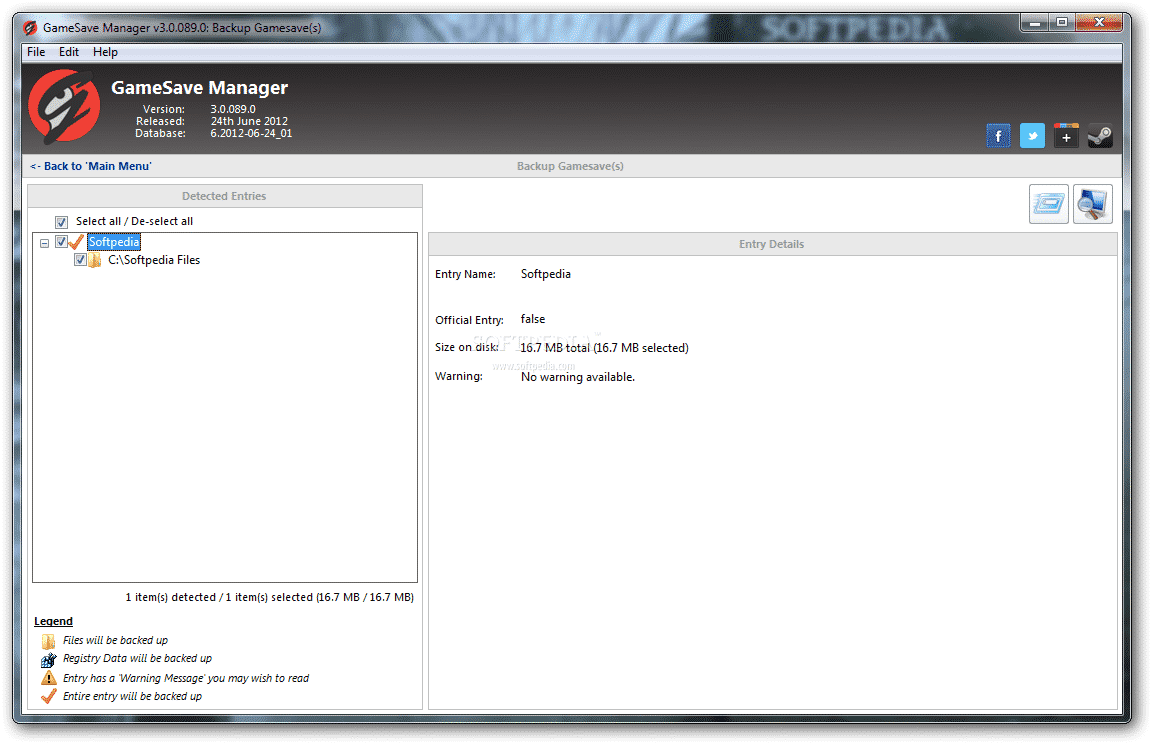Screen dimensions: 1152x744
Task: Select the Softpedia tree entry
Action: click(114, 242)
